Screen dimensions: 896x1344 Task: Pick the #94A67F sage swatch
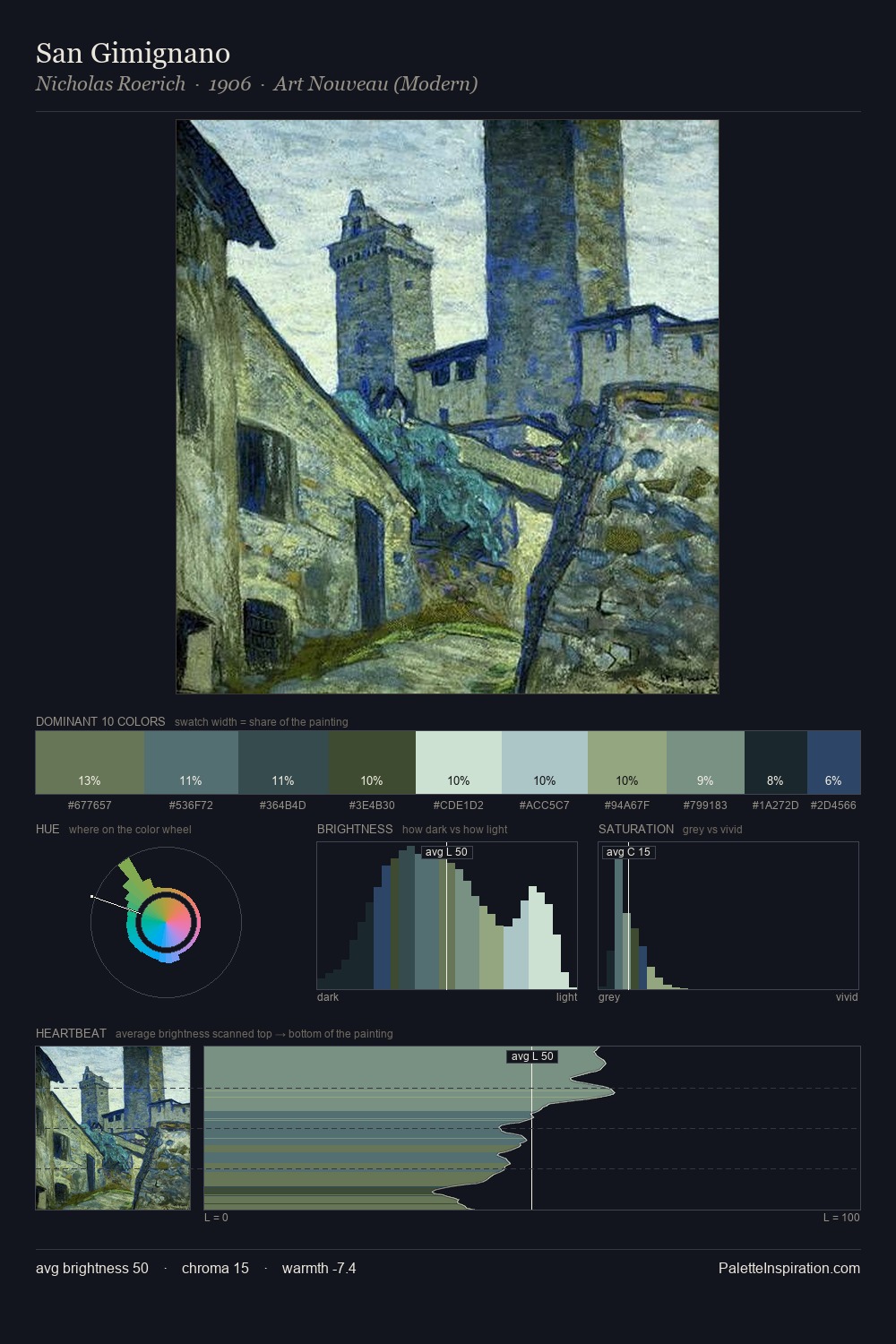coord(627,762)
